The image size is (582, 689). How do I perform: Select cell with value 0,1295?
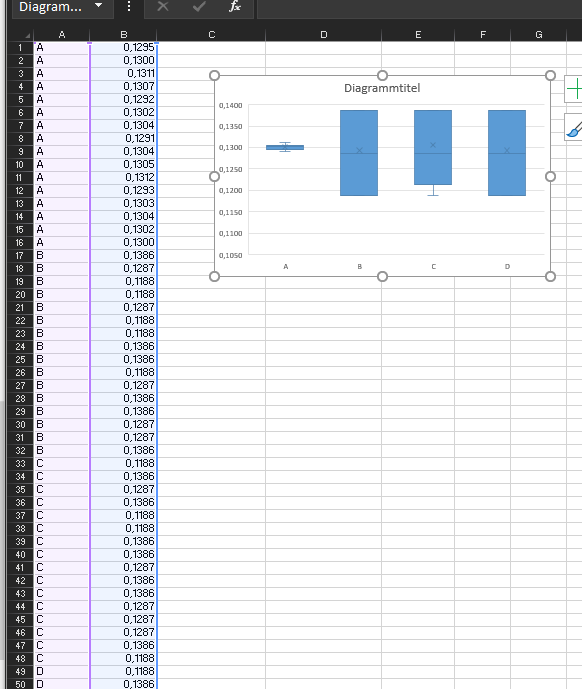[x=124, y=47]
